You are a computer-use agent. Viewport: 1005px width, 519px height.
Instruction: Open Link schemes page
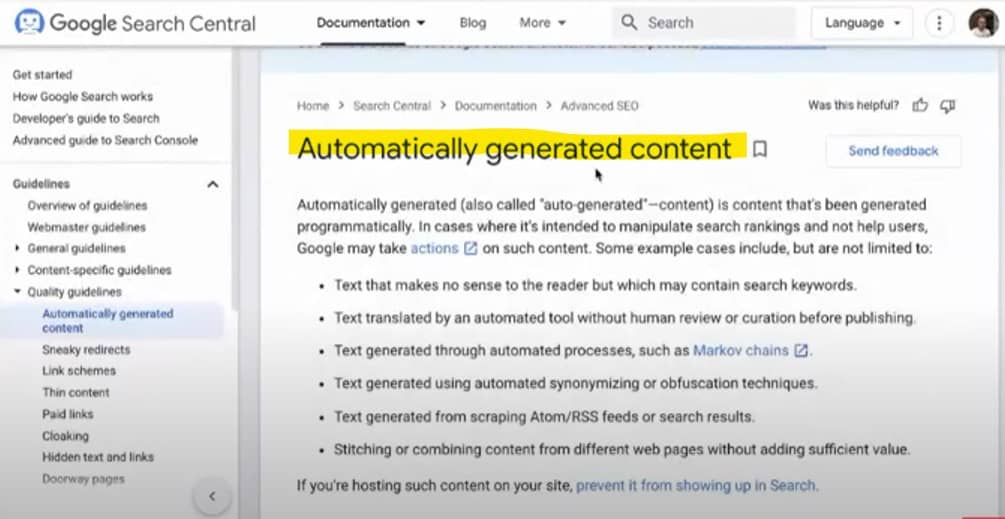coord(79,371)
